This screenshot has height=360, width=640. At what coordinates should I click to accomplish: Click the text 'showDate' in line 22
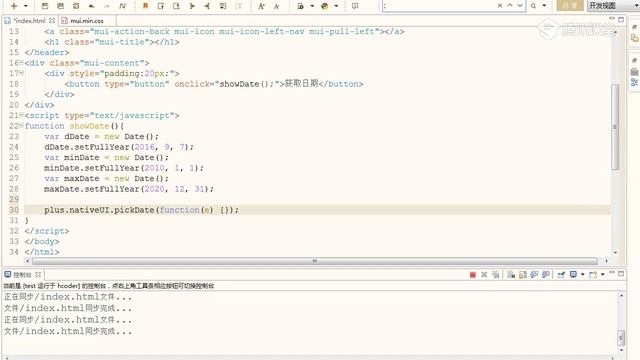tap(89, 126)
